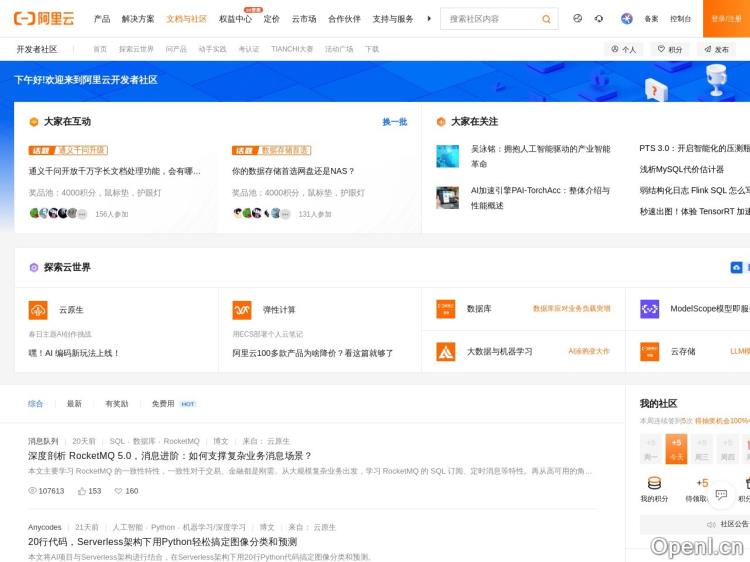750x562 pixels.
Task: Click the search magnifier icon
Action: coord(546,19)
